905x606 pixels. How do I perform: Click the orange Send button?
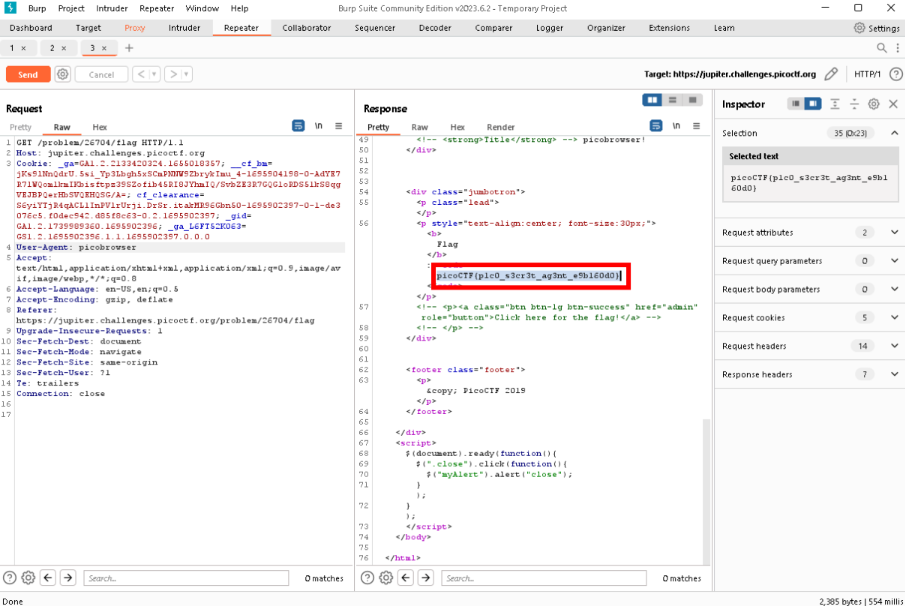[28, 74]
